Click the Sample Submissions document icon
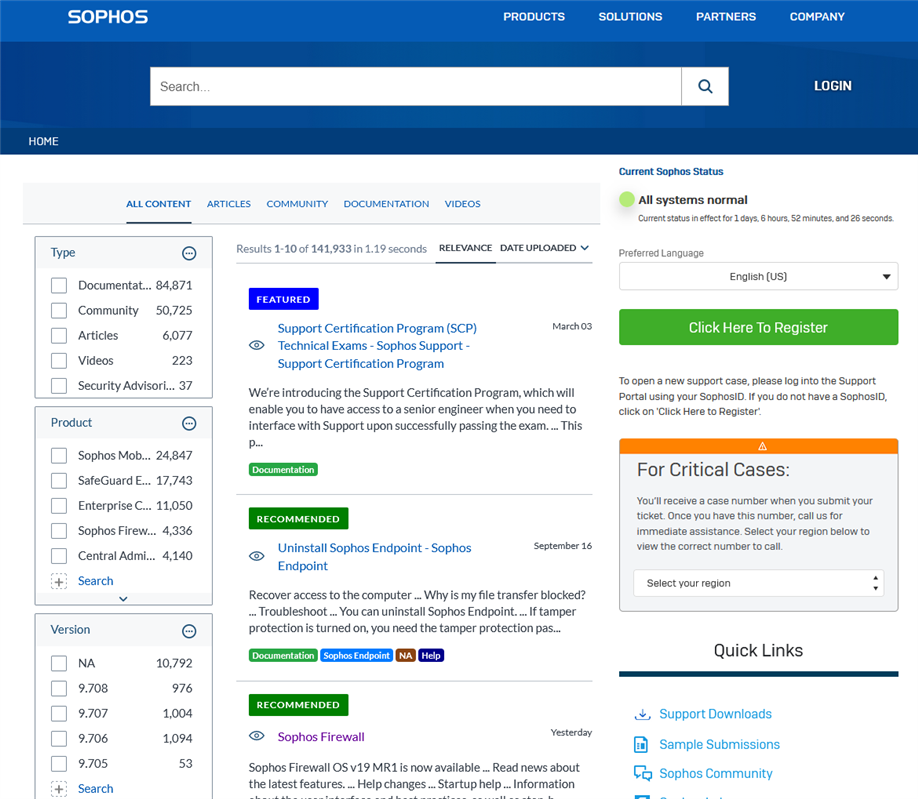Image resolution: width=918 pixels, height=799 pixels. point(641,745)
